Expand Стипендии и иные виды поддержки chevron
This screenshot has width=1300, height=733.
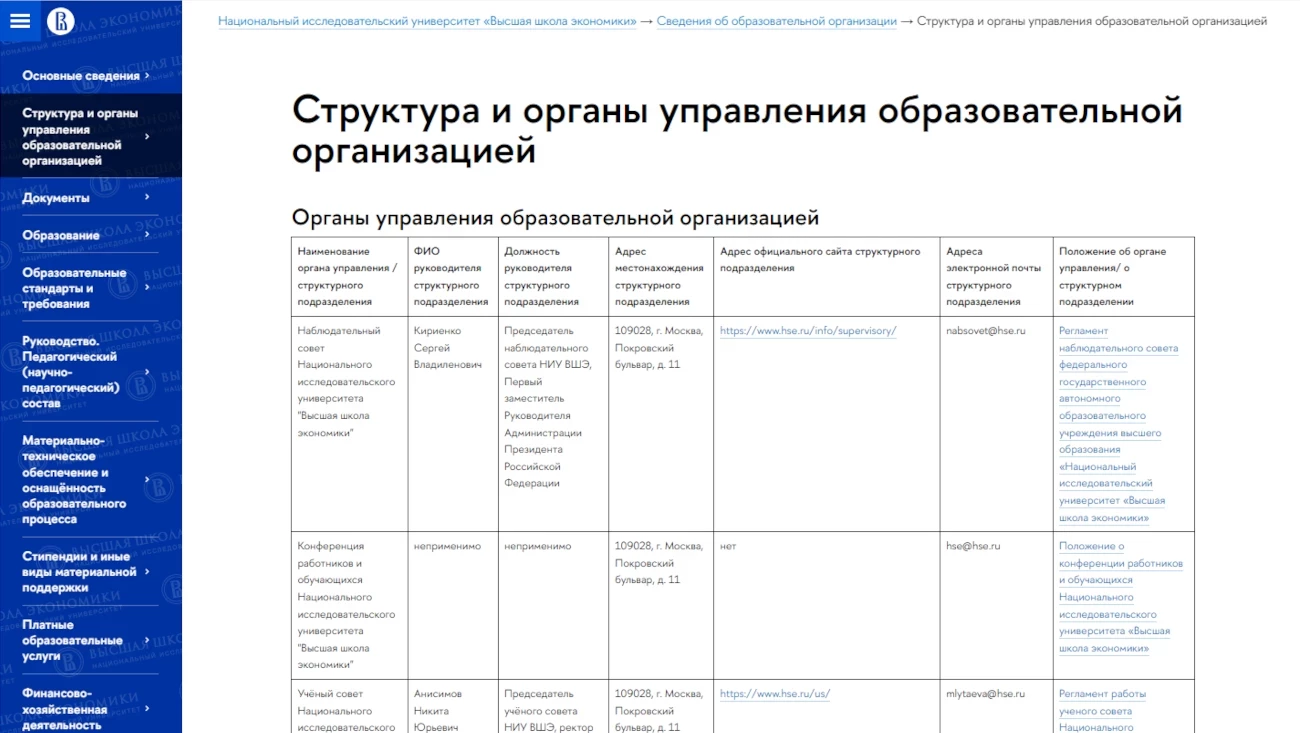click(147, 572)
